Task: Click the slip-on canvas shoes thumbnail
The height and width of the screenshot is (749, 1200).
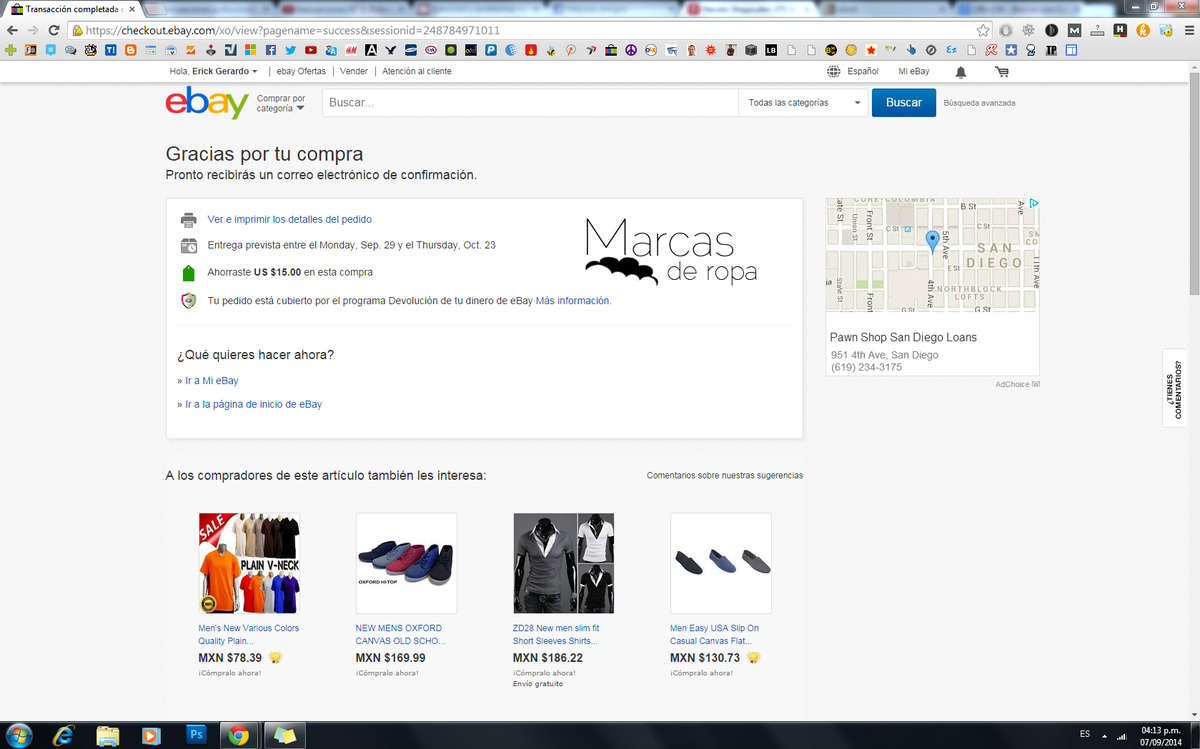Action: tap(720, 563)
